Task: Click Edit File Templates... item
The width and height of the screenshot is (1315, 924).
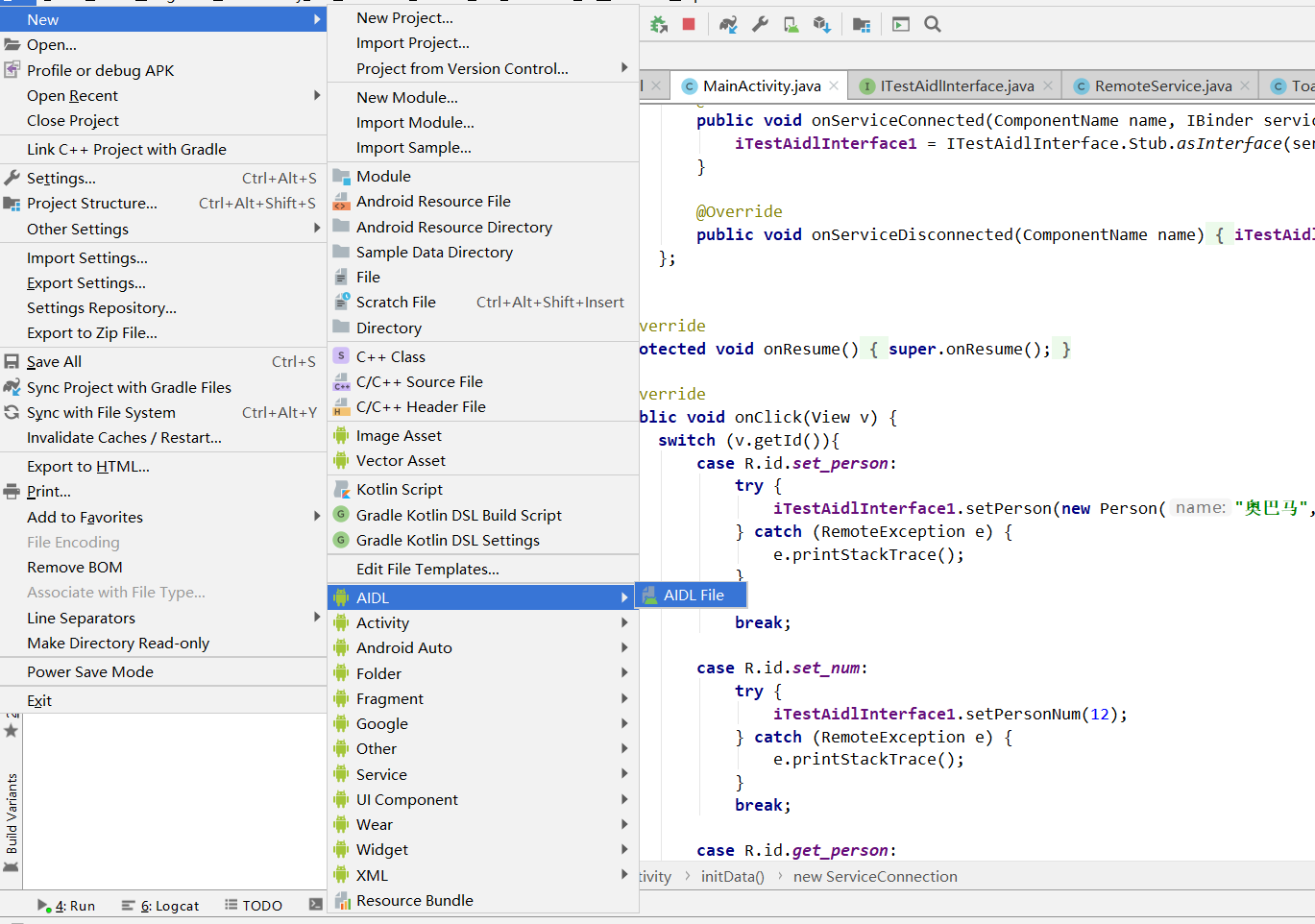Action: tap(483, 569)
